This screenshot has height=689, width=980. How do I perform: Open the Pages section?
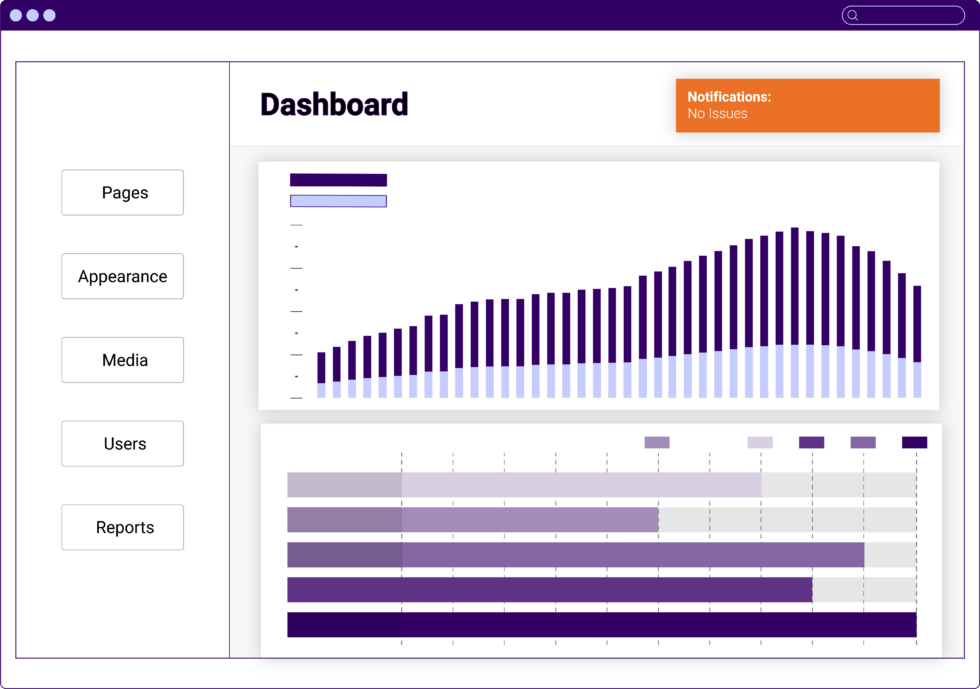coord(123,193)
